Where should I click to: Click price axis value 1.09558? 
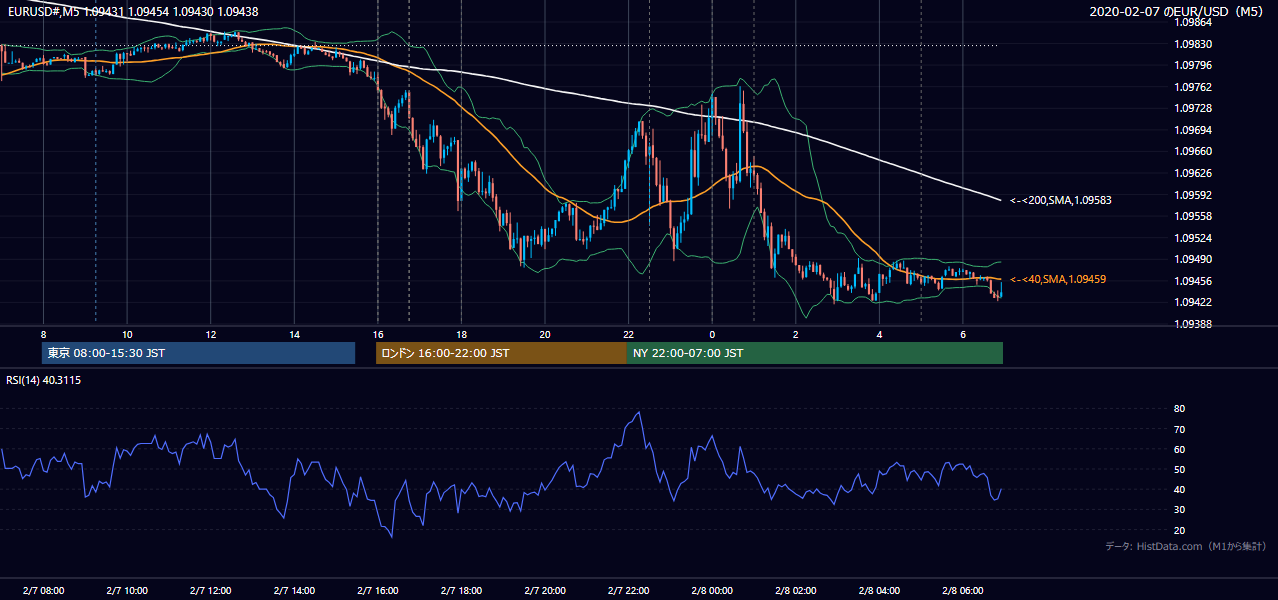pyautogui.click(x=1193, y=216)
